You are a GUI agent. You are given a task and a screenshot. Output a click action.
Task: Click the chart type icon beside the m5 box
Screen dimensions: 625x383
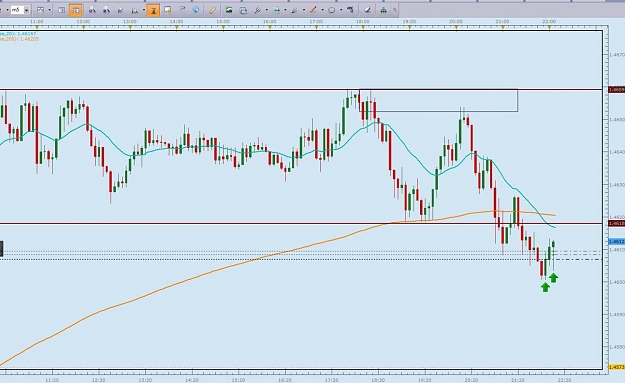[40, 10]
